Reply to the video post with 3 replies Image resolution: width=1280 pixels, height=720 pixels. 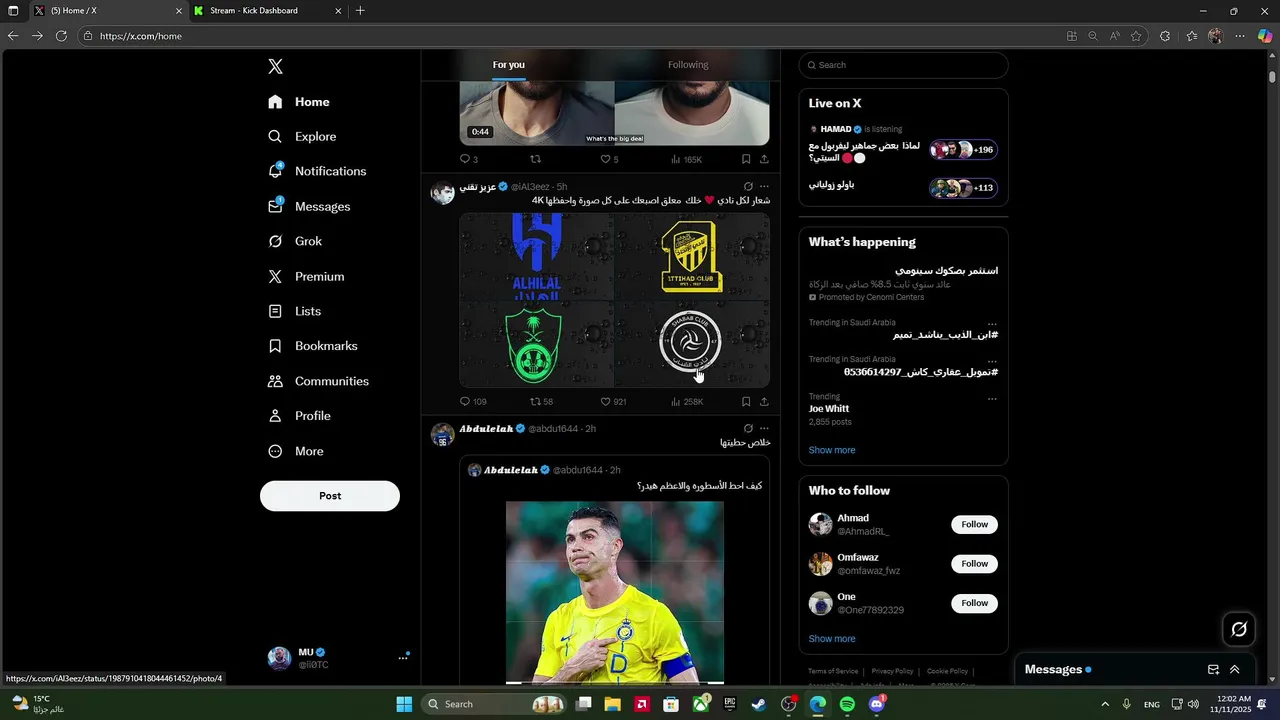pos(468,159)
